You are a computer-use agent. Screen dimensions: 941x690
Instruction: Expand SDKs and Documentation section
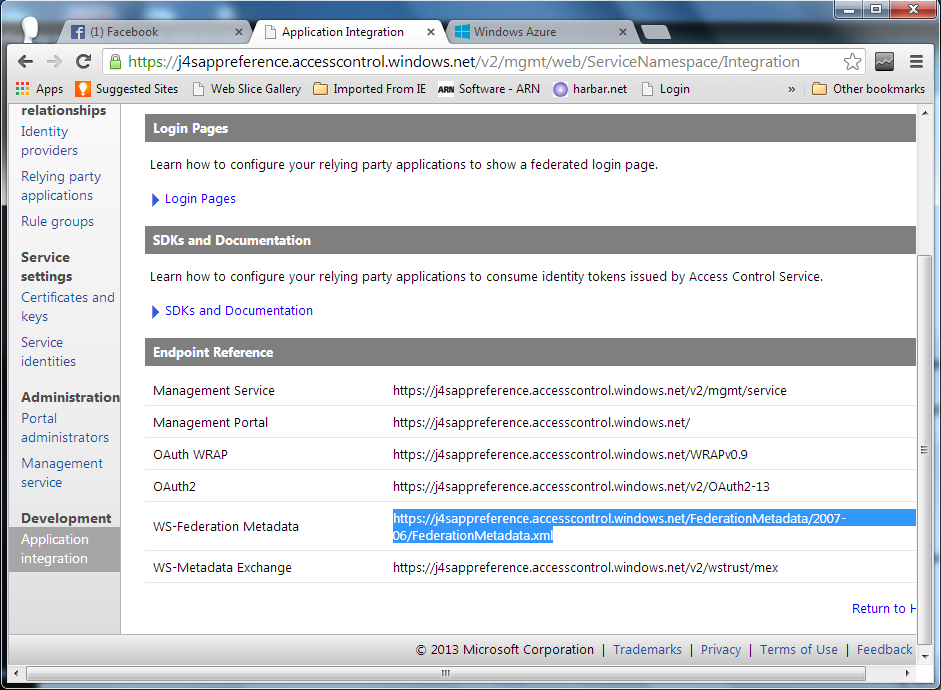[x=232, y=311]
